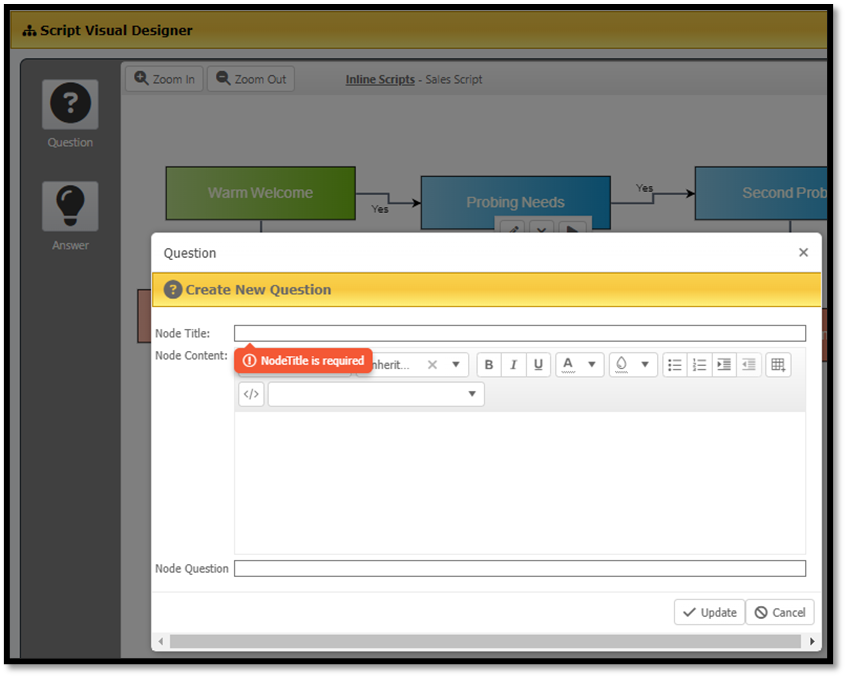846x677 pixels.
Task: Apply the background color droplet button
Action: pos(622,365)
